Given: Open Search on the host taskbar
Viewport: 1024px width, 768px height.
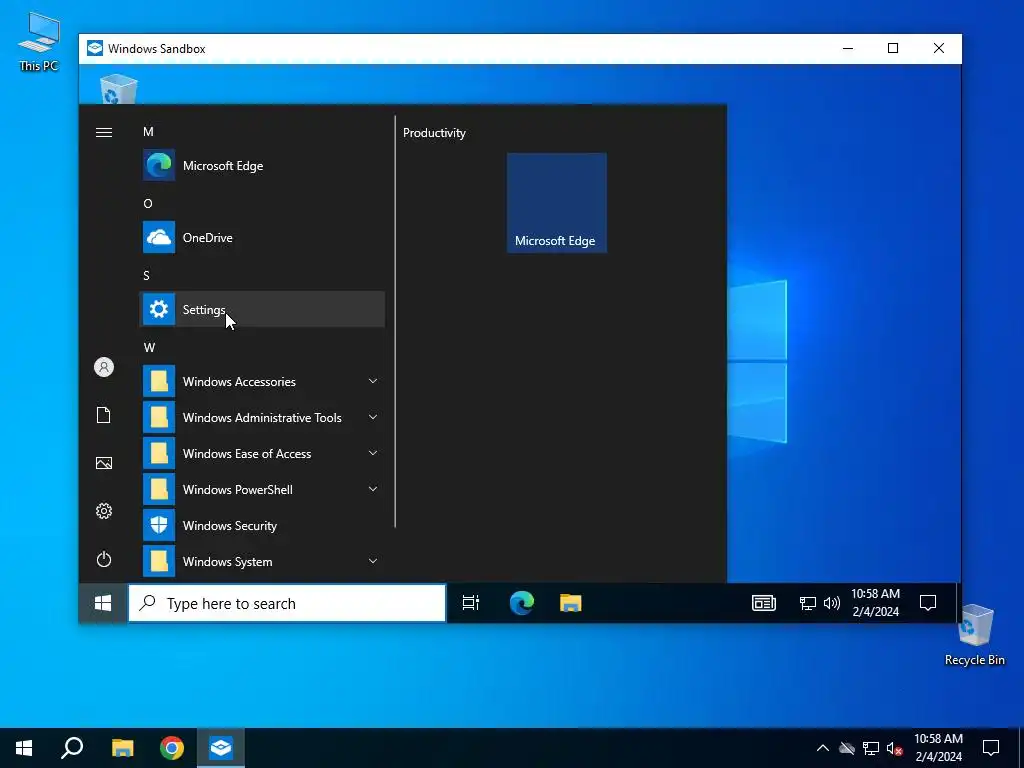Looking at the screenshot, I should coord(72,748).
